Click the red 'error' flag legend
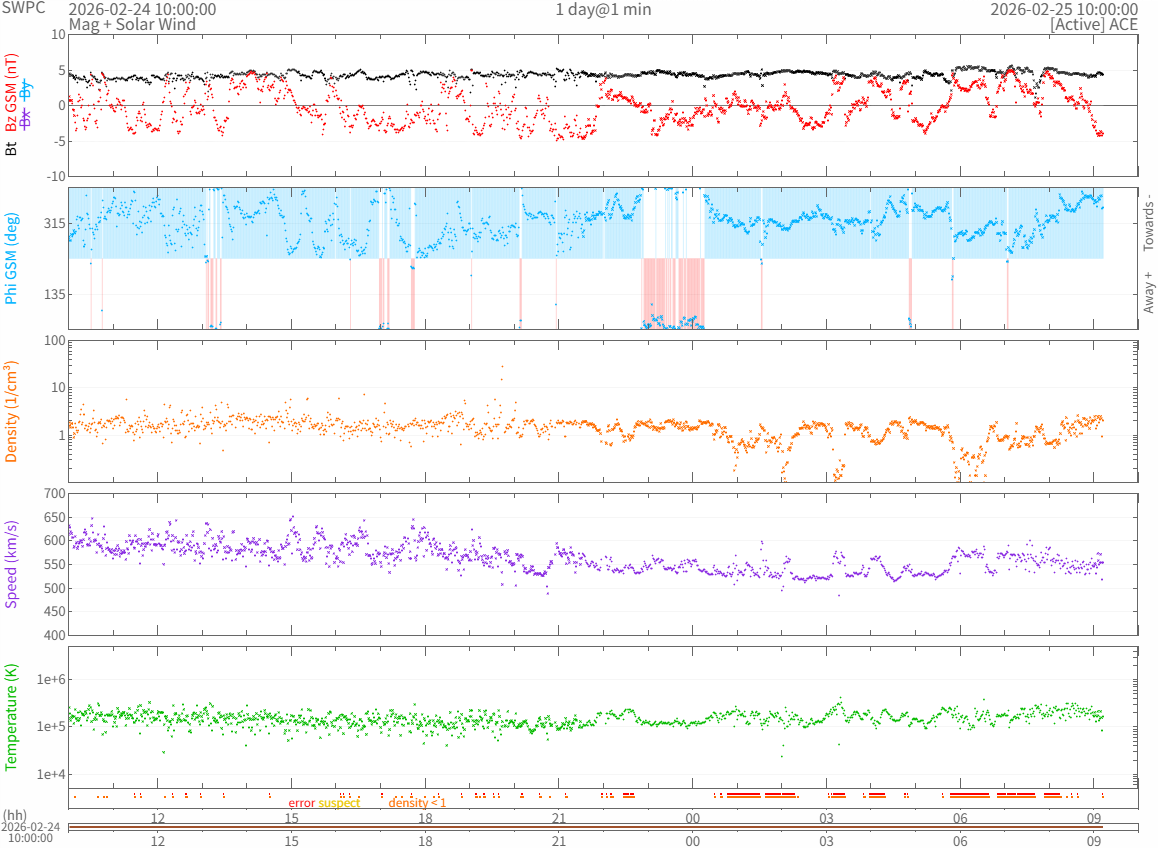 [302, 803]
